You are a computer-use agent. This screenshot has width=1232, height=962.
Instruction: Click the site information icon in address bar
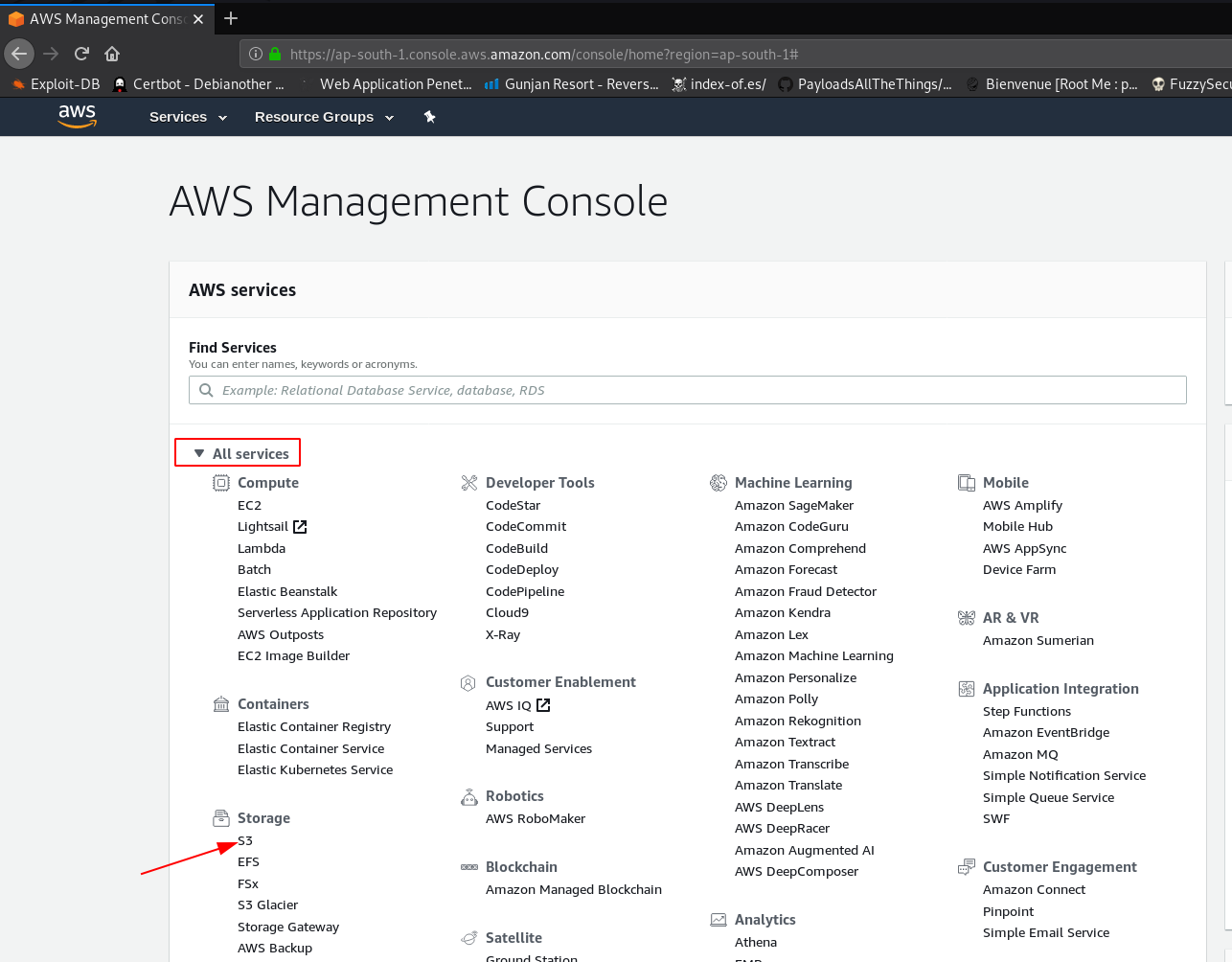point(256,55)
